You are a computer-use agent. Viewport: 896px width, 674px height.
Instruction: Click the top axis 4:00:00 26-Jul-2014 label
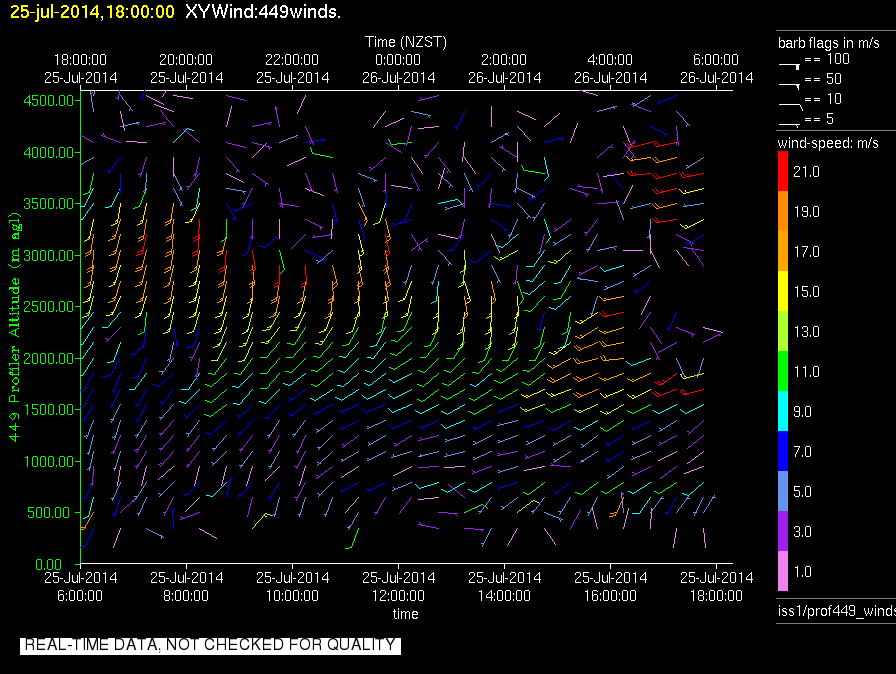coord(610,69)
